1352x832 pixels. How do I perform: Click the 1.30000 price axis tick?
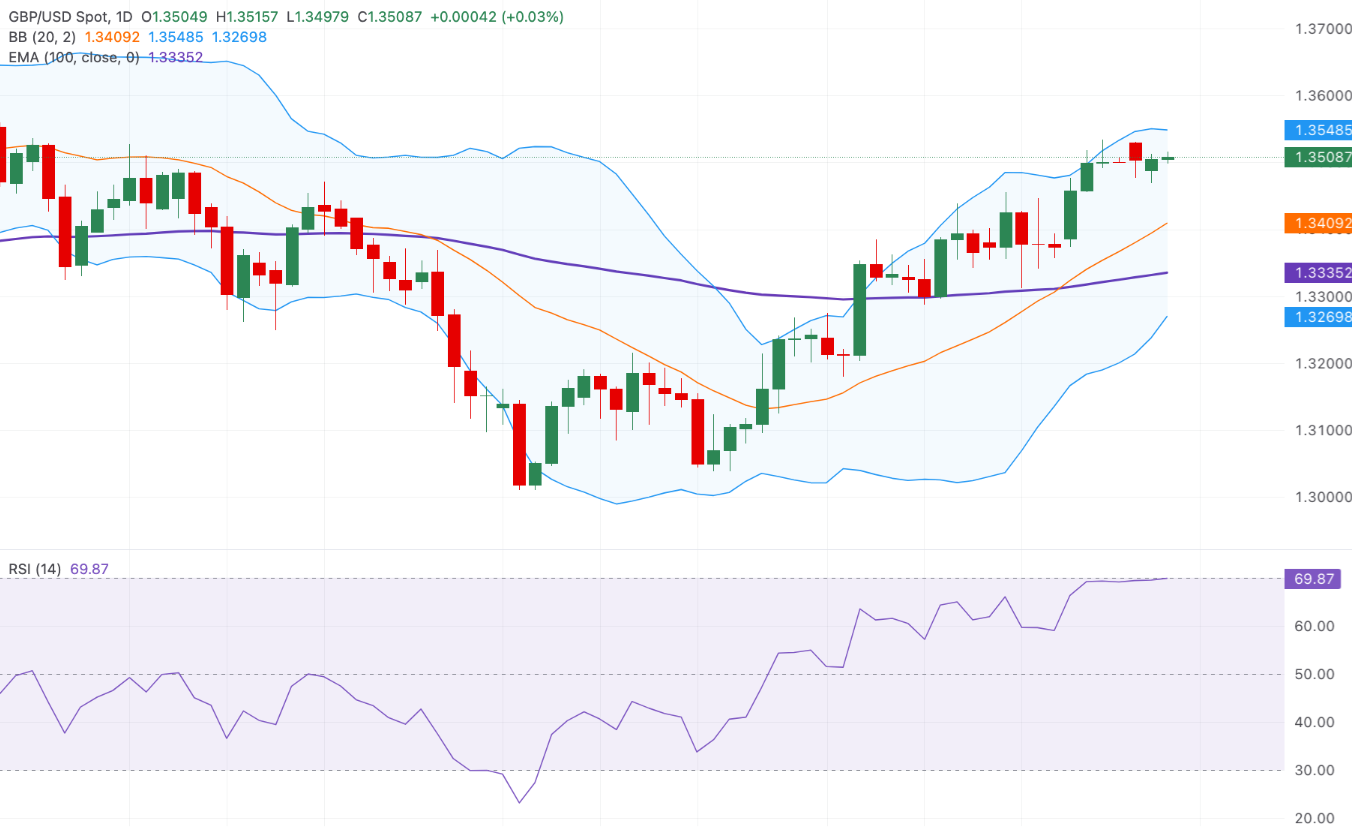coord(1316,497)
